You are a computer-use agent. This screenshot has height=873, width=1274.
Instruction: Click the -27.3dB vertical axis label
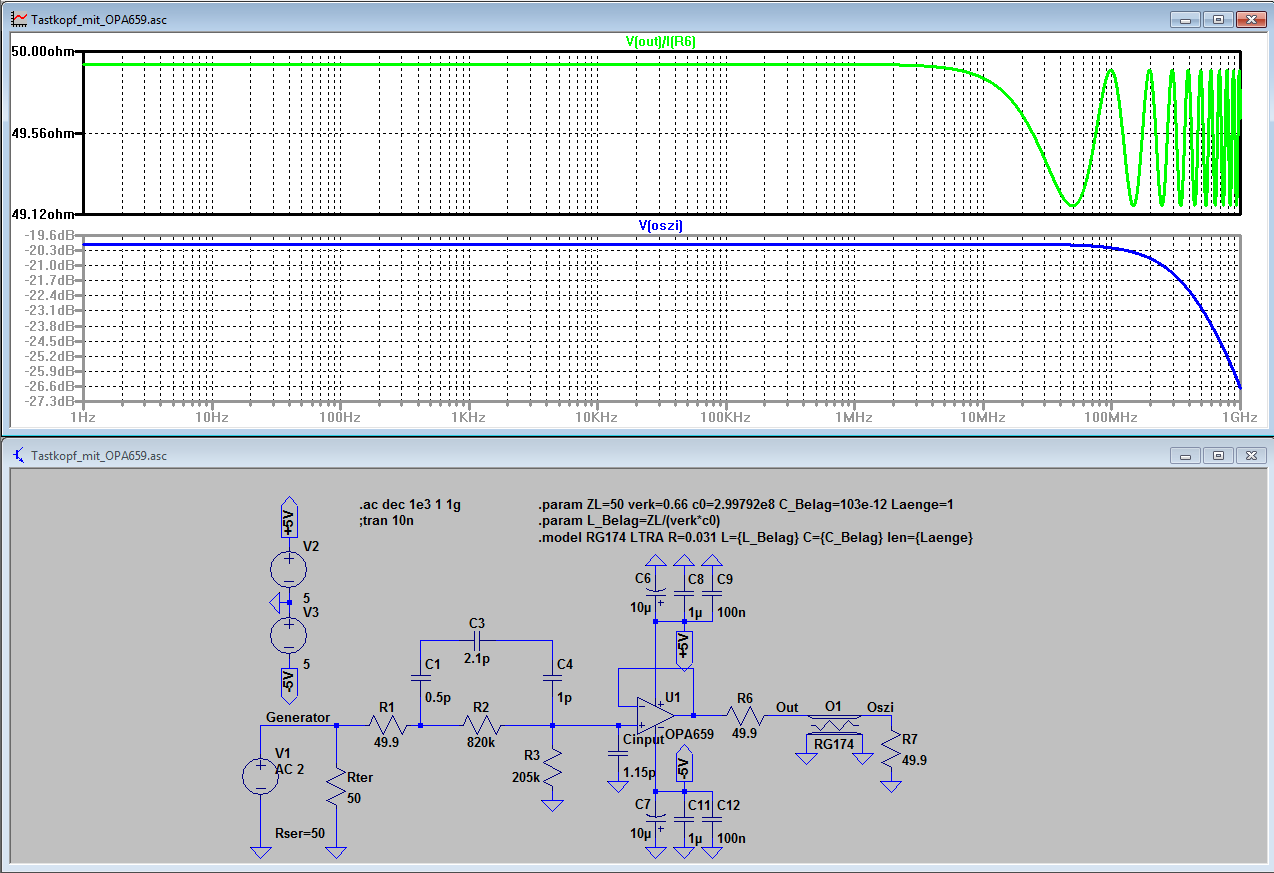(x=51, y=402)
